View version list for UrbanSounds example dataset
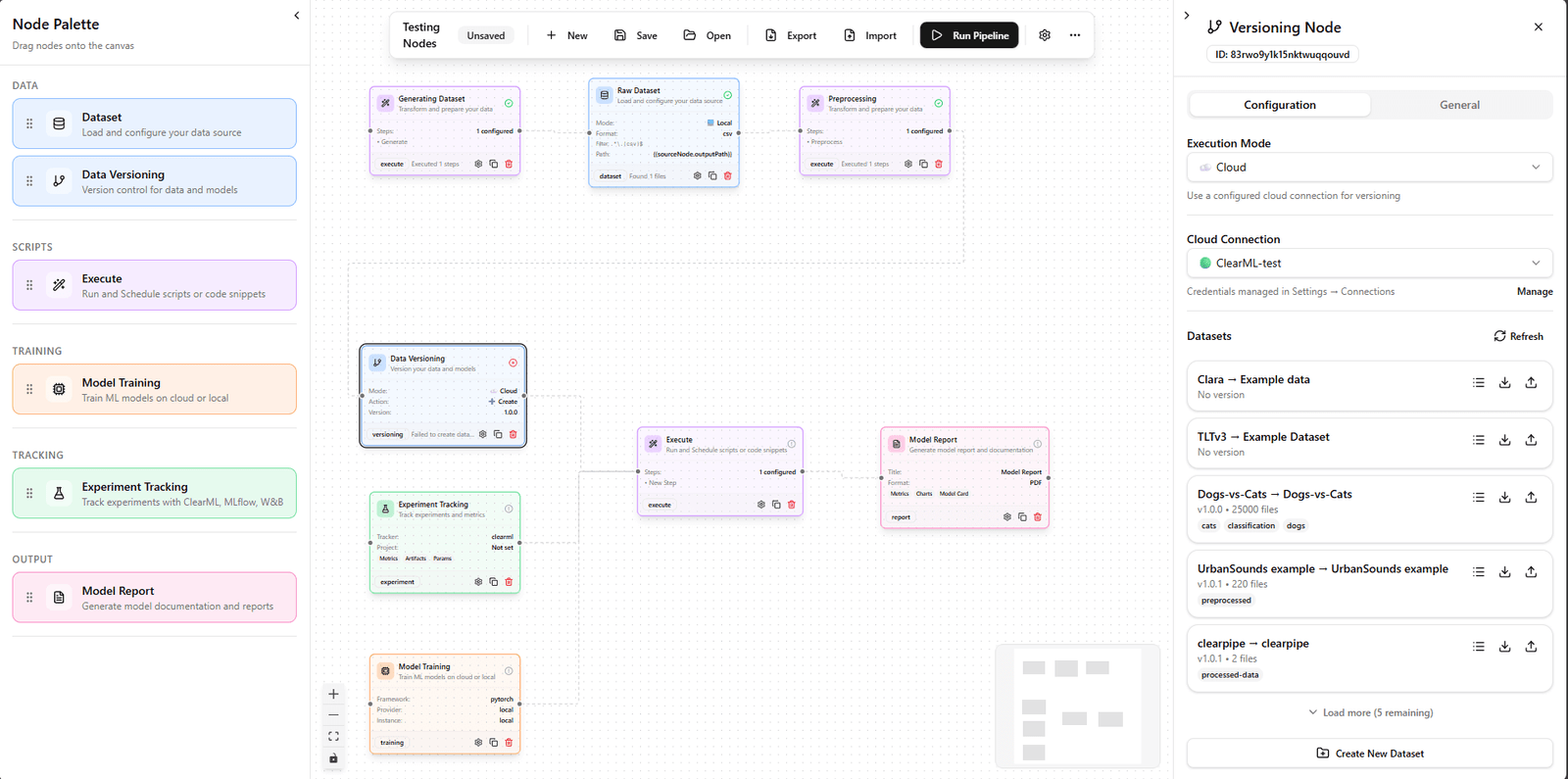Screen dimensions: 1568x779 point(1478,572)
